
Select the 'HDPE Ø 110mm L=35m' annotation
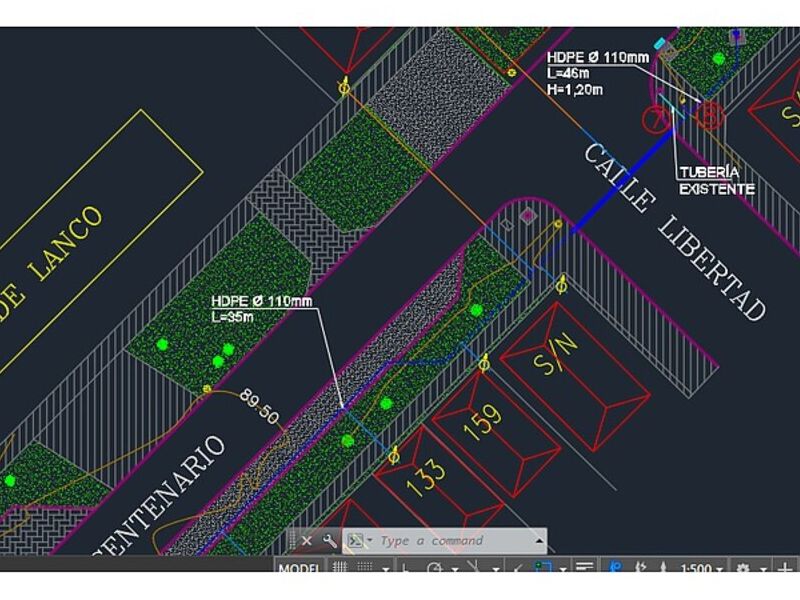[262, 308]
